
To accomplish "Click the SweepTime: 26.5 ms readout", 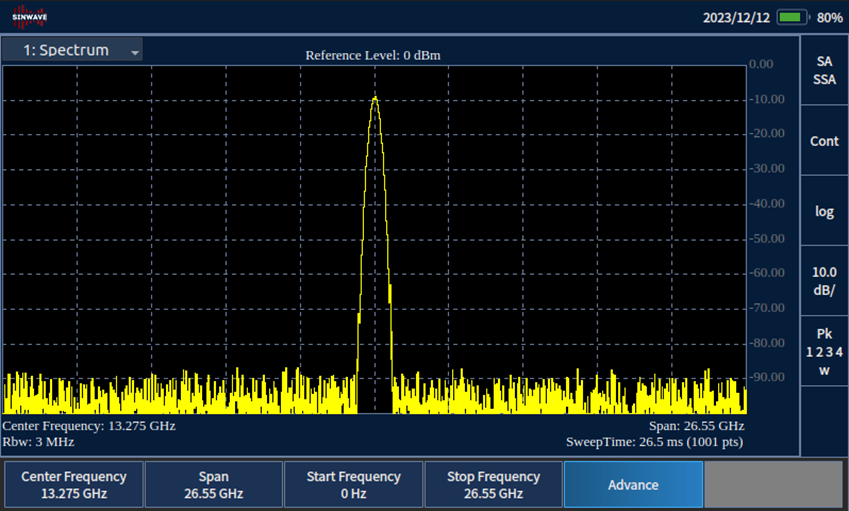I will click(x=655, y=441).
